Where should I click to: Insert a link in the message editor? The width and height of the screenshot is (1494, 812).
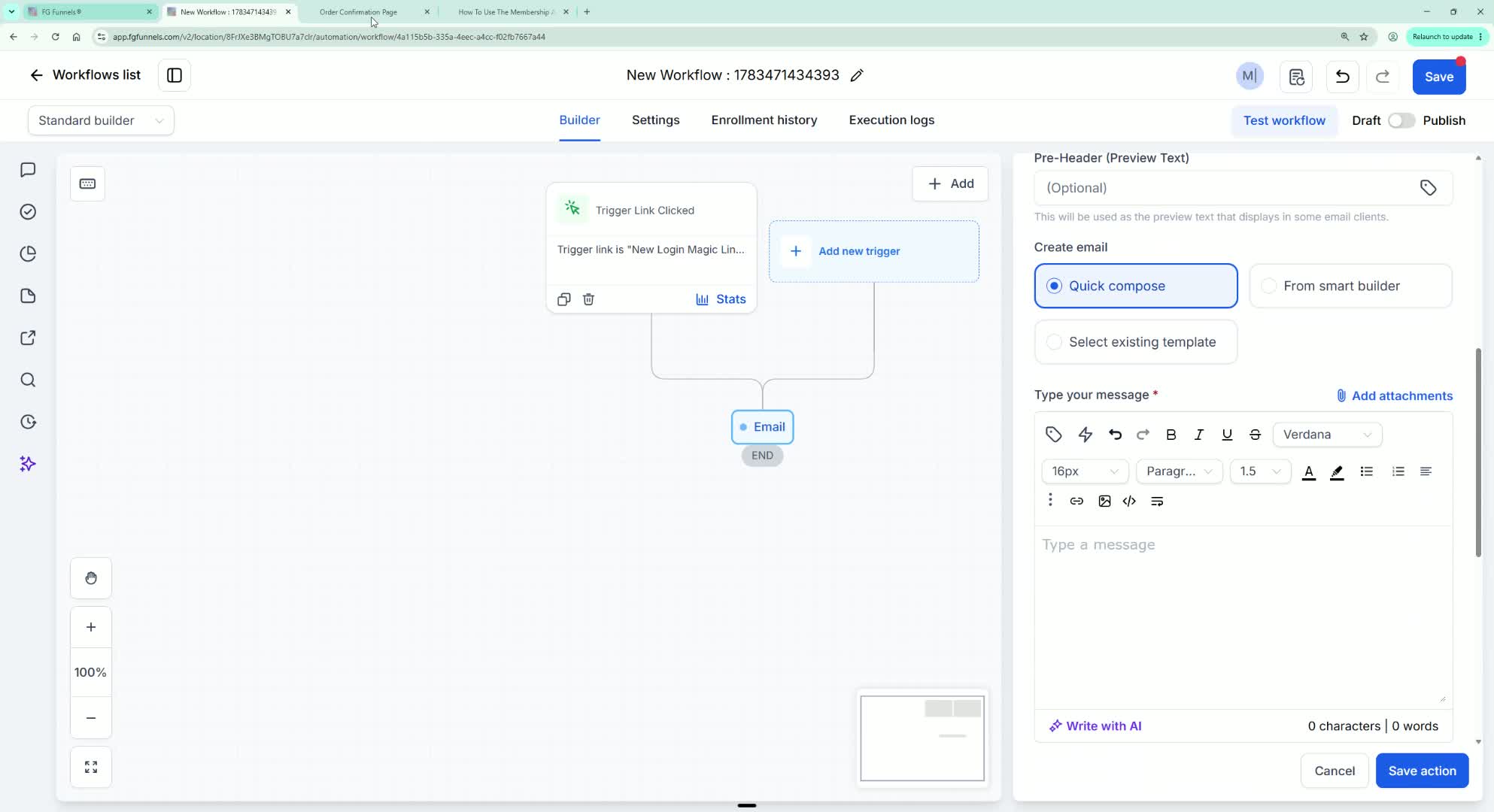pyautogui.click(x=1076, y=501)
